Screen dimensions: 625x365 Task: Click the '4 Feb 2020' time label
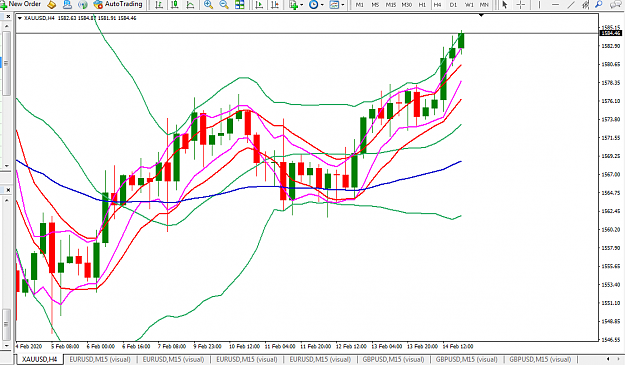pos(29,346)
